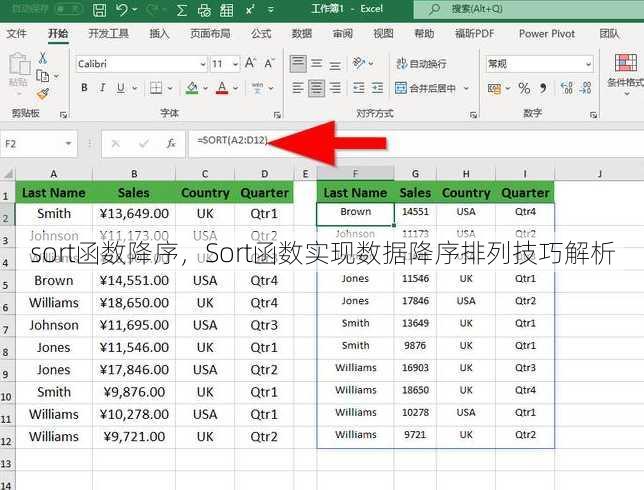644x490 pixels.
Task: Click the Borders icon
Action: (156, 87)
